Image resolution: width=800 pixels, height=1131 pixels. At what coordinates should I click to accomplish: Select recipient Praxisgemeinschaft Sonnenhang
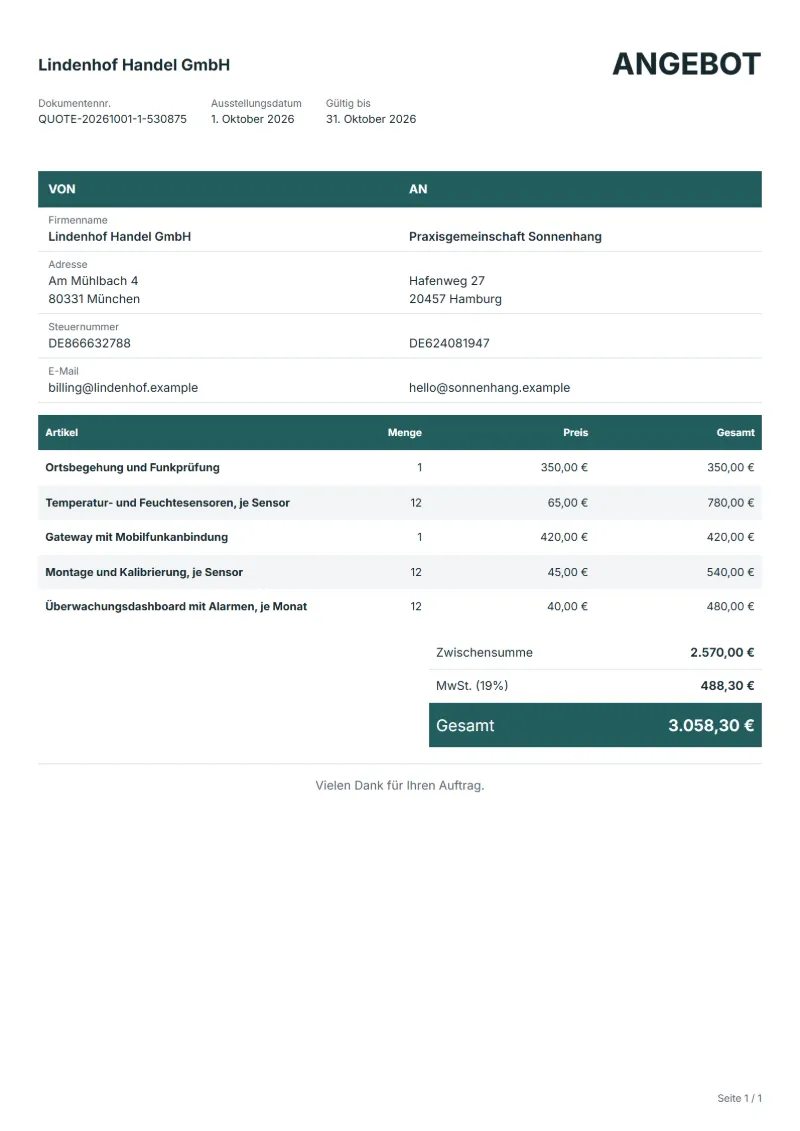click(505, 237)
